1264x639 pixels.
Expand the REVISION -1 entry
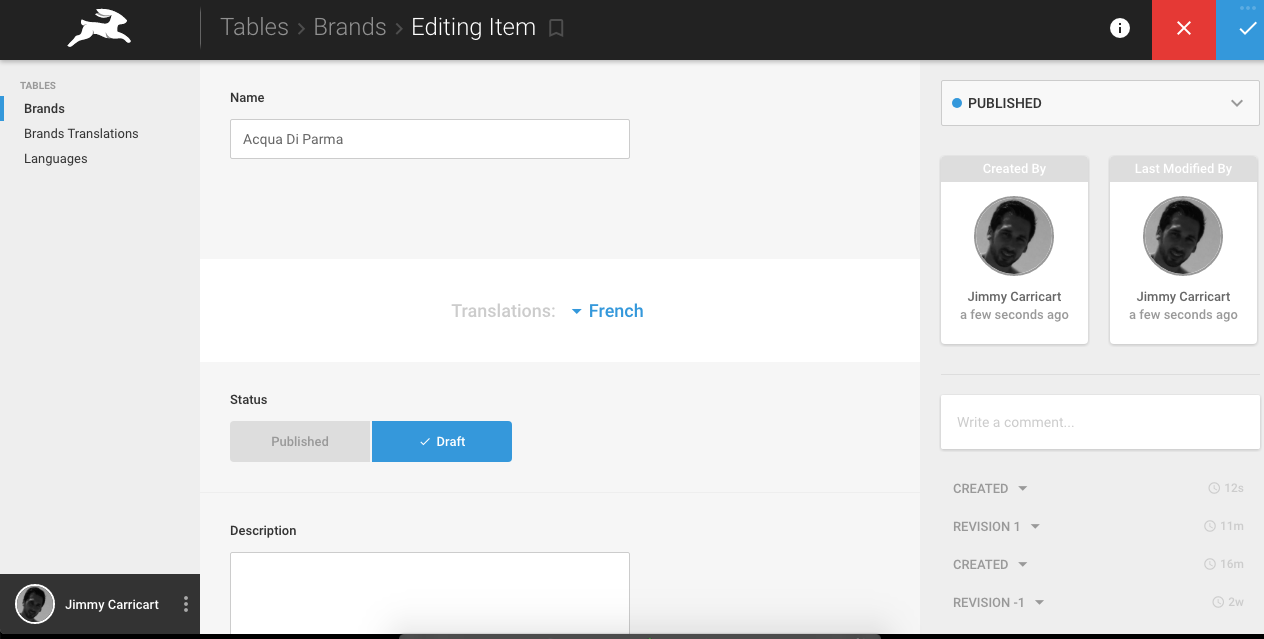click(x=999, y=602)
